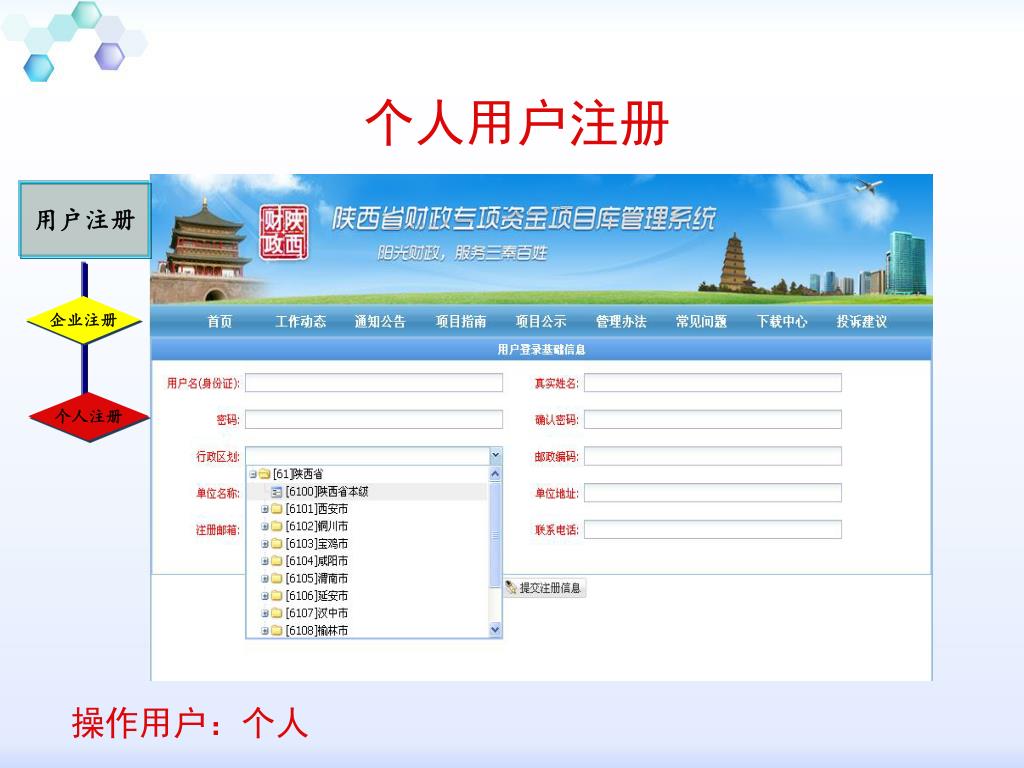Click the 财政陕西 red seal logo
Image resolution: width=1024 pixels, height=768 pixels.
283,232
